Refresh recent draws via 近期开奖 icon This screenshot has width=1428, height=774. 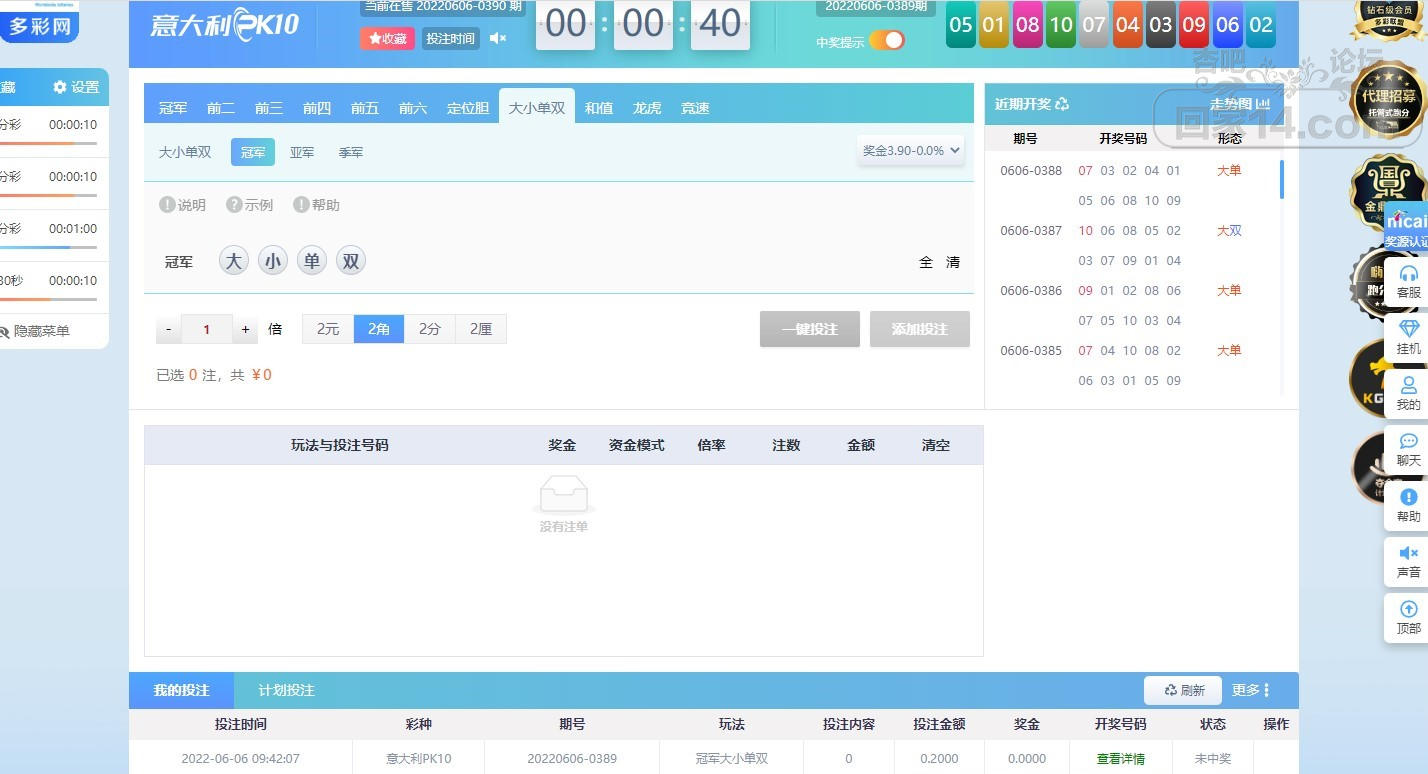(1062, 104)
